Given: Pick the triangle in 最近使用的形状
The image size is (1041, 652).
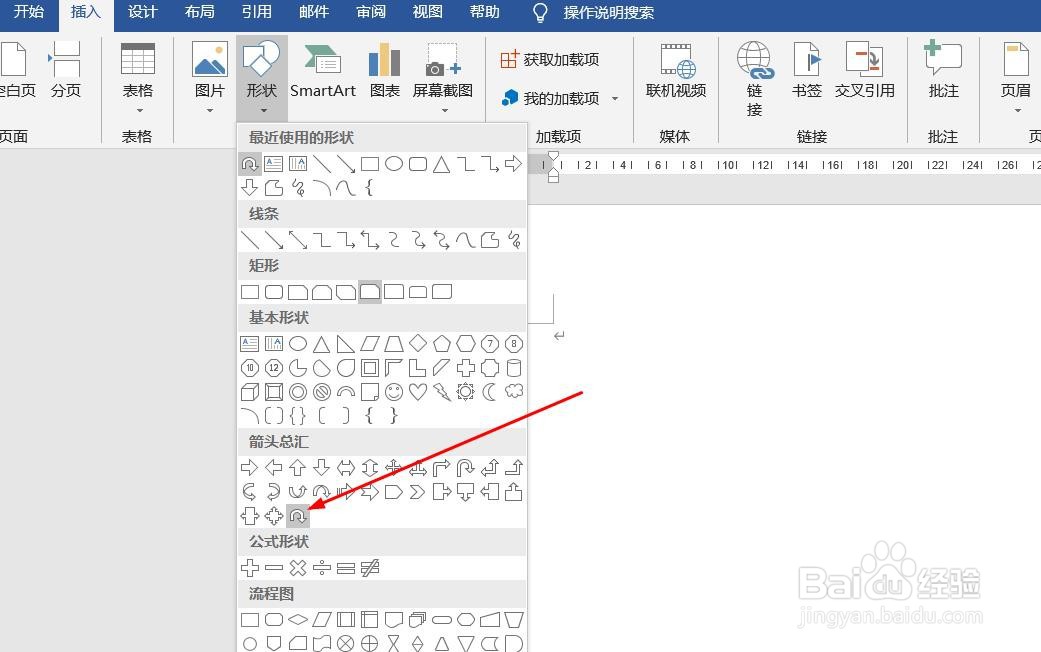Looking at the screenshot, I should click(441, 164).
